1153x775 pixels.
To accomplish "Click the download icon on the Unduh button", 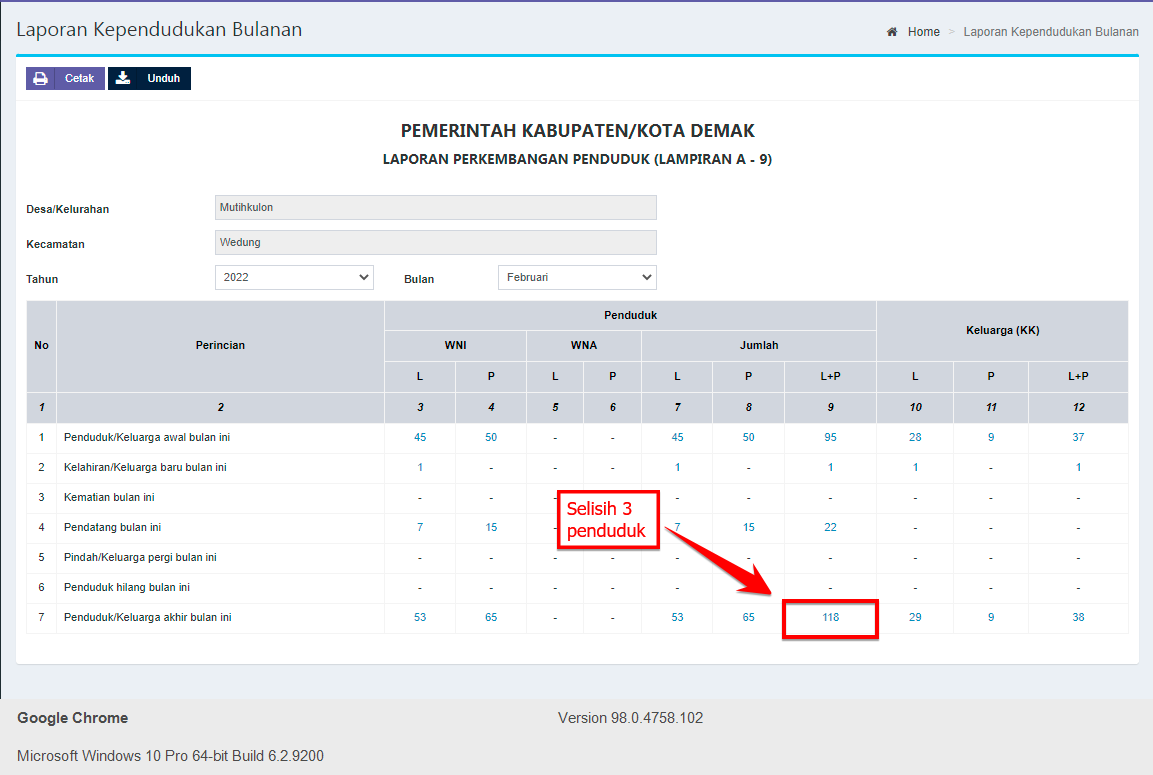I will 124,78.
